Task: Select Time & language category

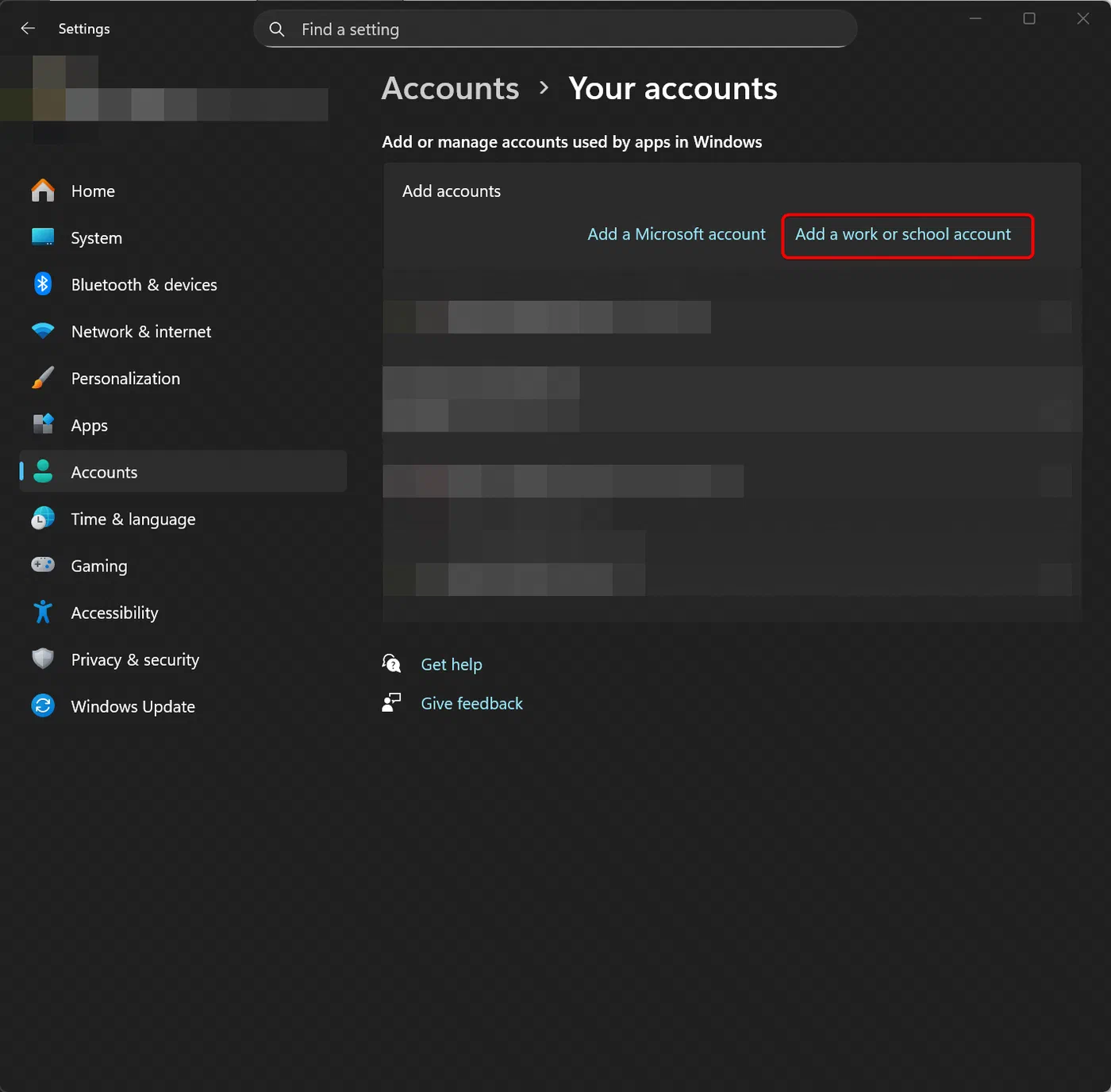Action: (x=183, y=518)
